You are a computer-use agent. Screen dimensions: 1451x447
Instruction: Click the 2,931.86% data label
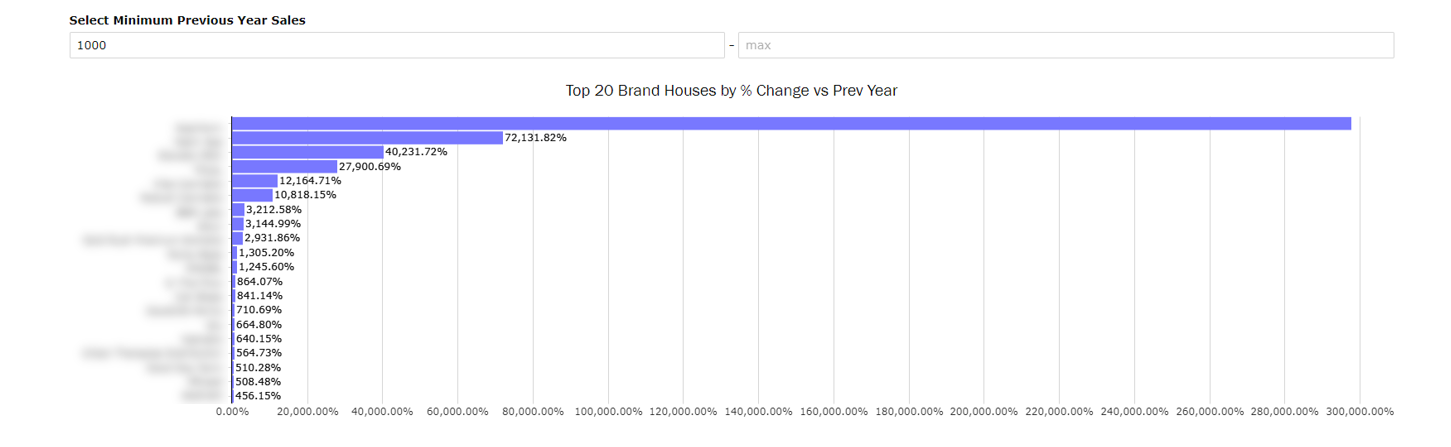pos(272,238)
